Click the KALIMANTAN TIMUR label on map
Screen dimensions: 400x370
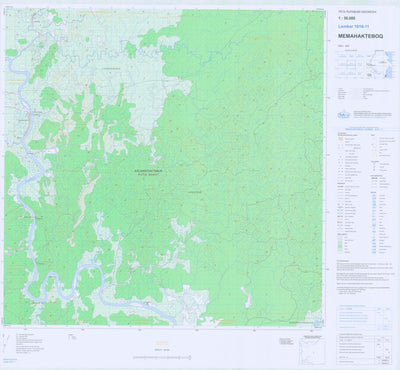148,171
